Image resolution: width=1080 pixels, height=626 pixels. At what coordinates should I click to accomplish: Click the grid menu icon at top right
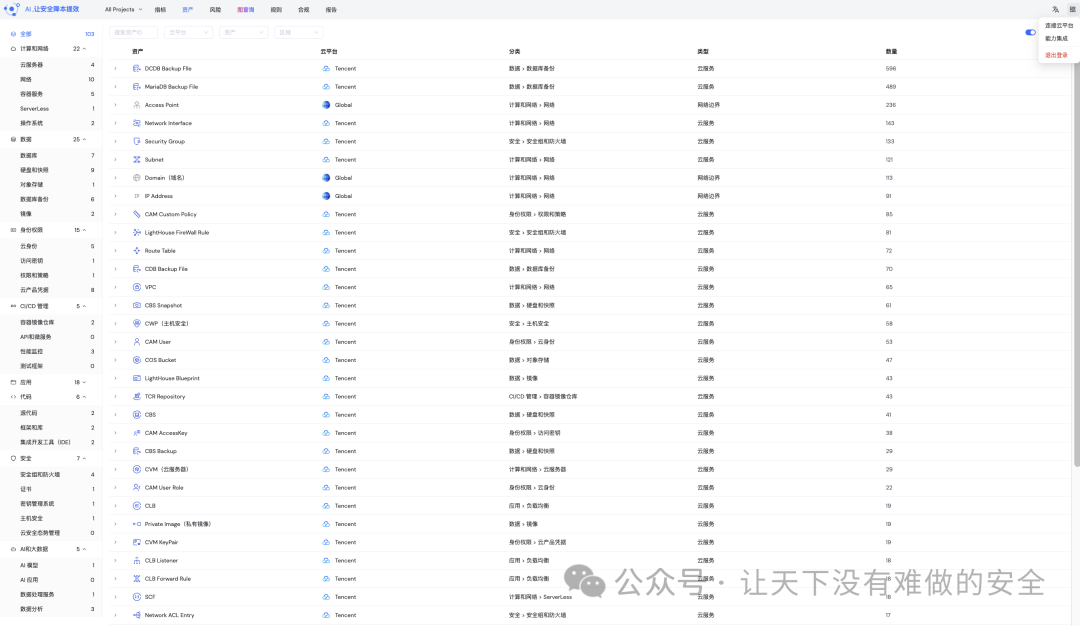coord(1071,9)
